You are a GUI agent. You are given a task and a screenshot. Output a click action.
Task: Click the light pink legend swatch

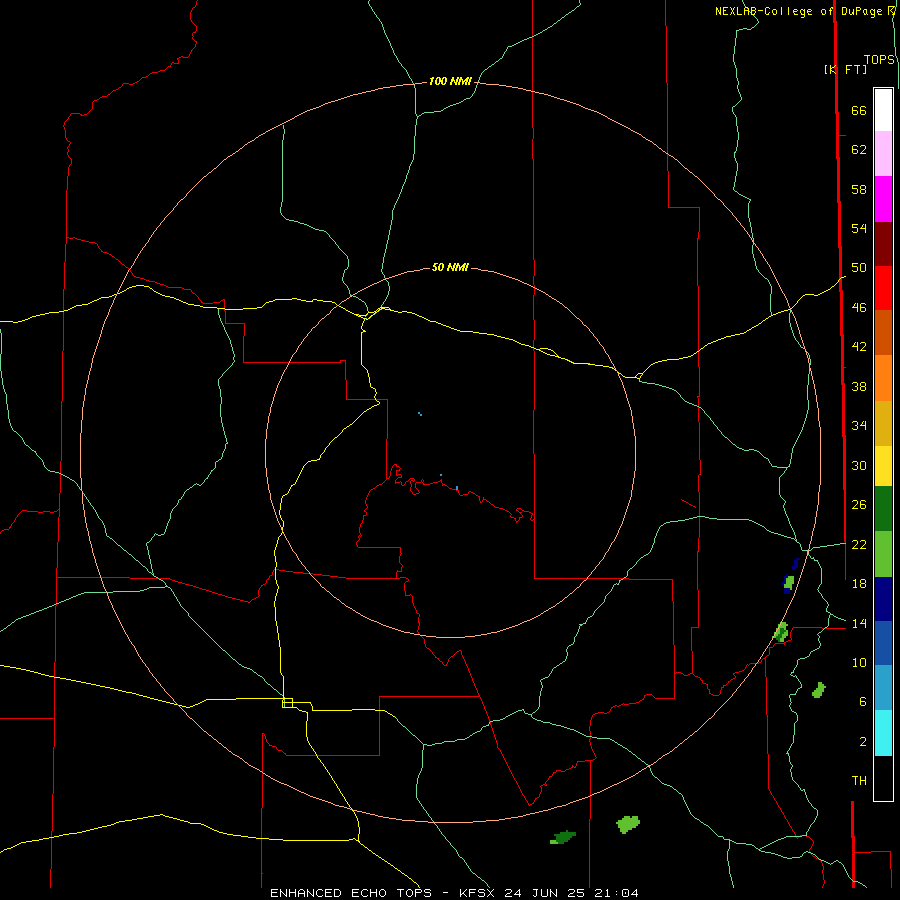883,153
